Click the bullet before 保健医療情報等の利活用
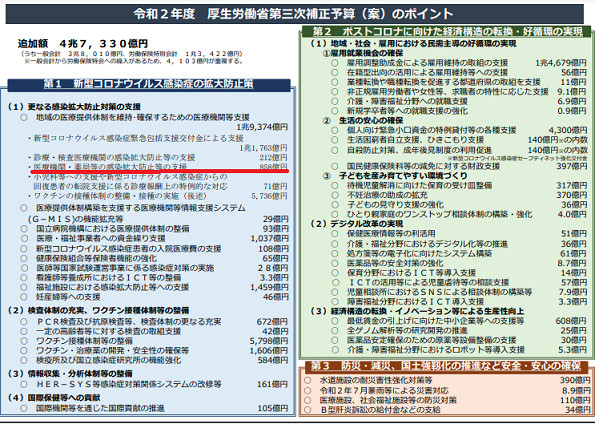This screenshot has width=595, height=424. (x=334, y=234)
